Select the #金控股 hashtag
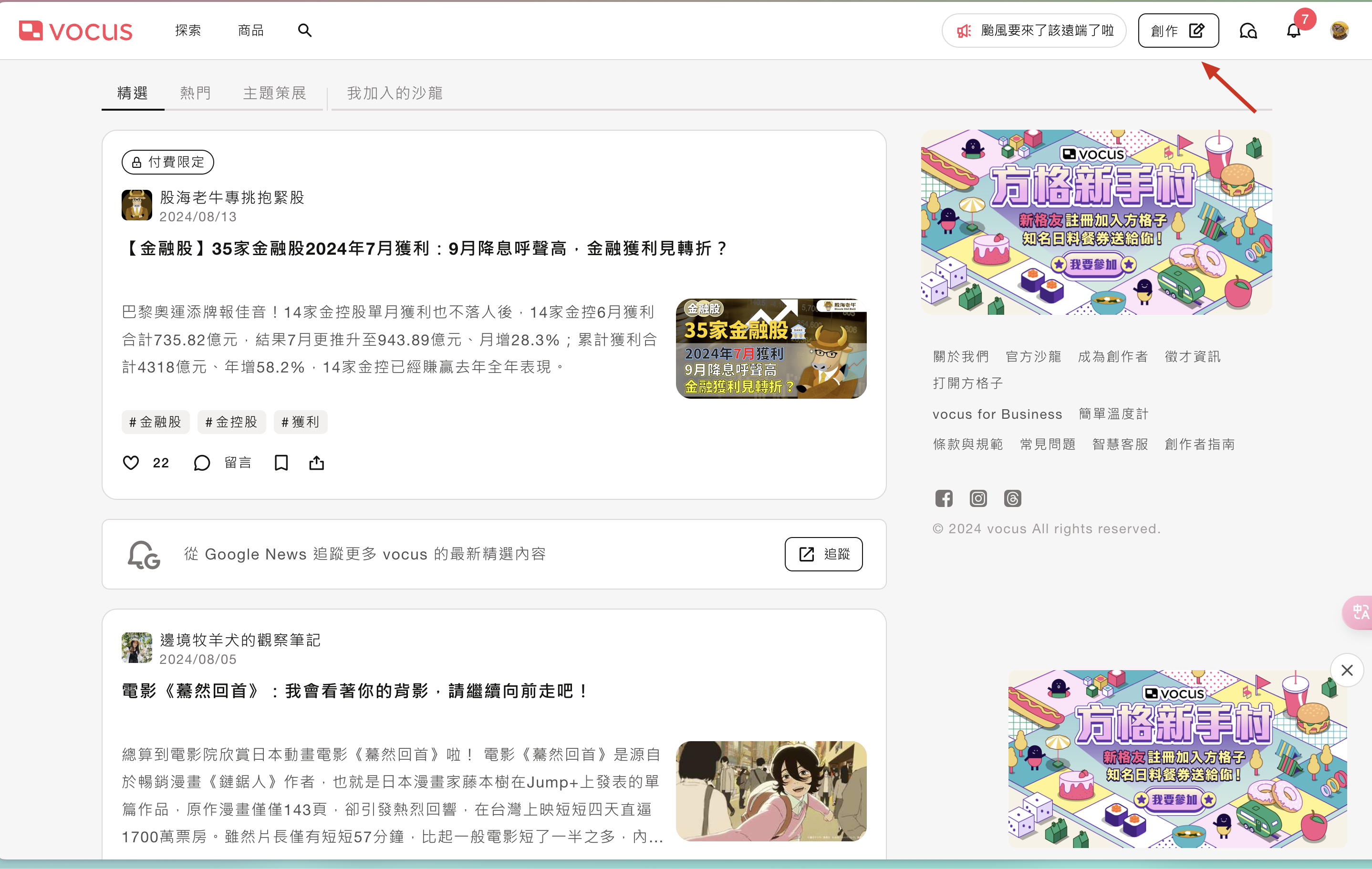 tap(231, 422)
